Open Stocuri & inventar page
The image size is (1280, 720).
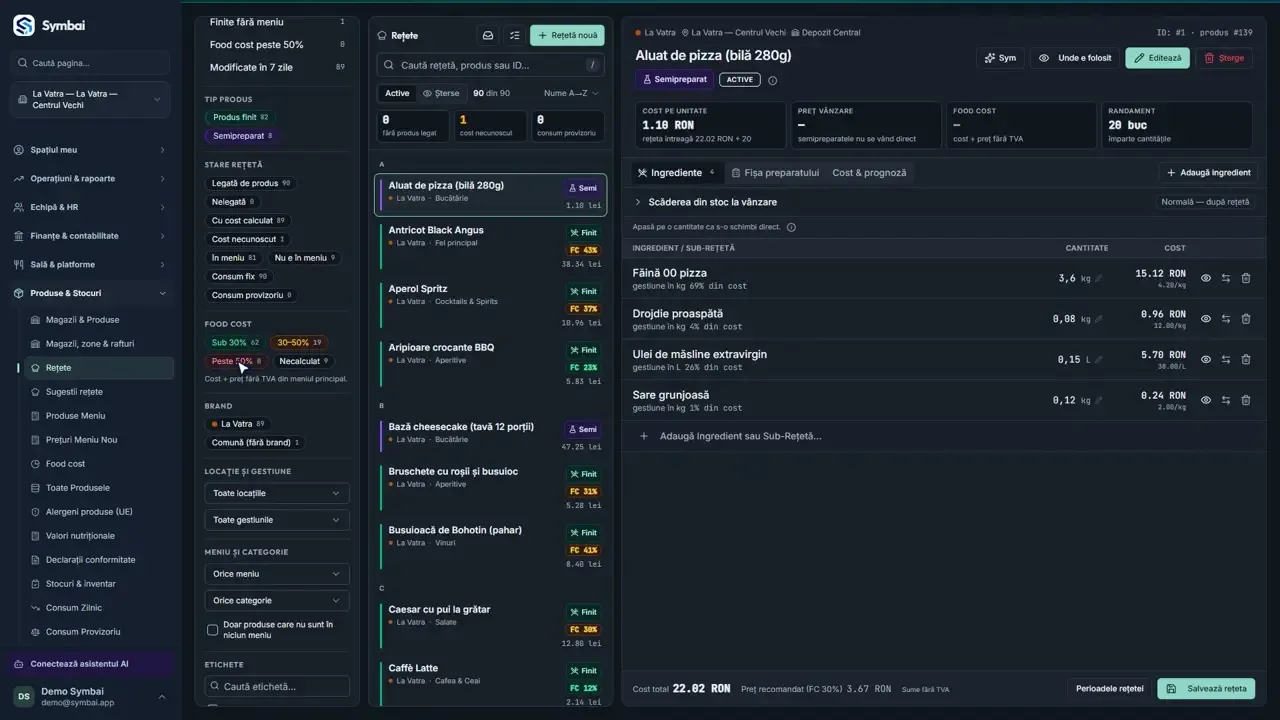pos(81,584)
